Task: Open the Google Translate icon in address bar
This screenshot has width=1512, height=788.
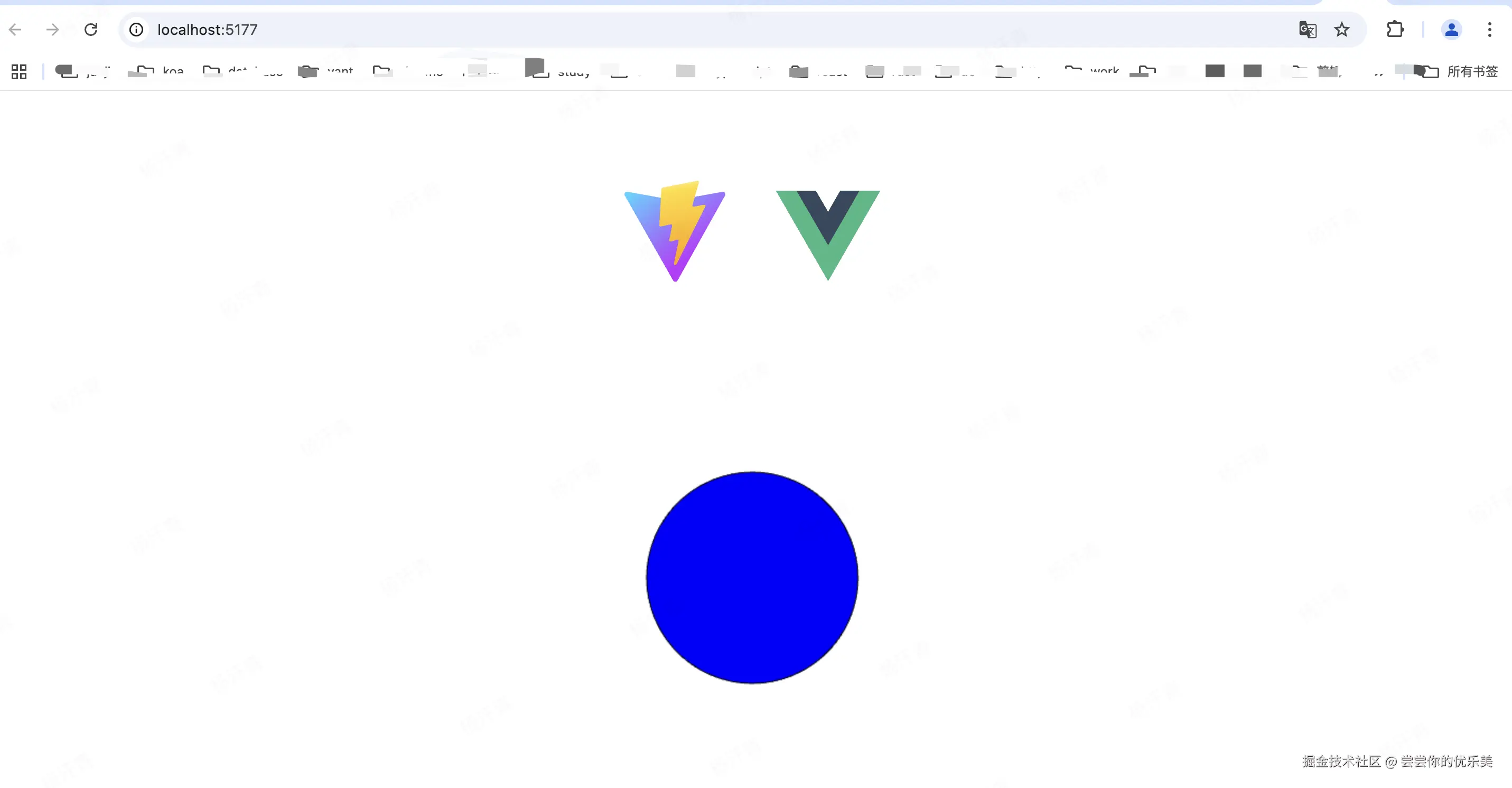Action: (1307, 30)
